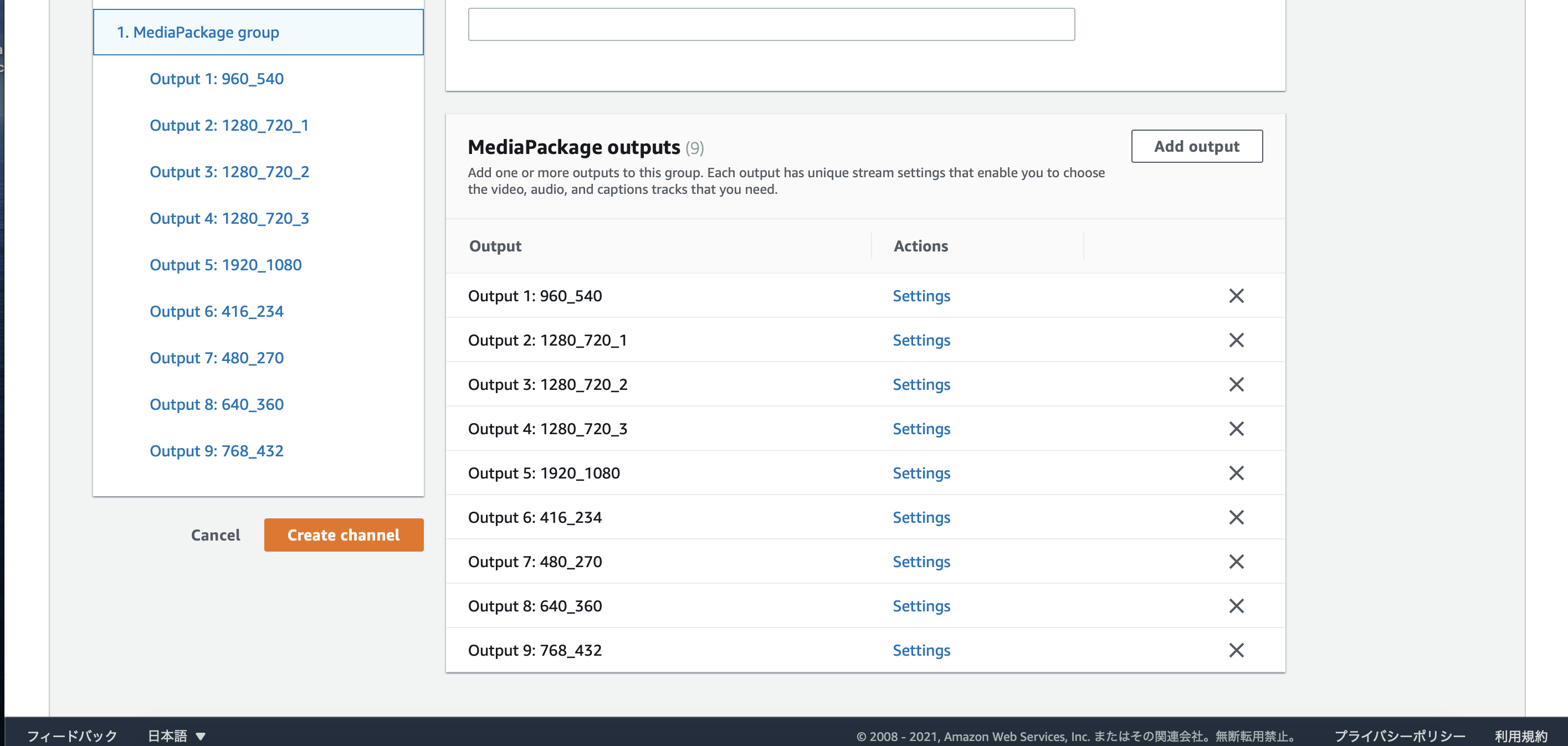Open Settings for Output 9: 768_432
This screenshot has width=1568, height=746.
coord(921,651)
